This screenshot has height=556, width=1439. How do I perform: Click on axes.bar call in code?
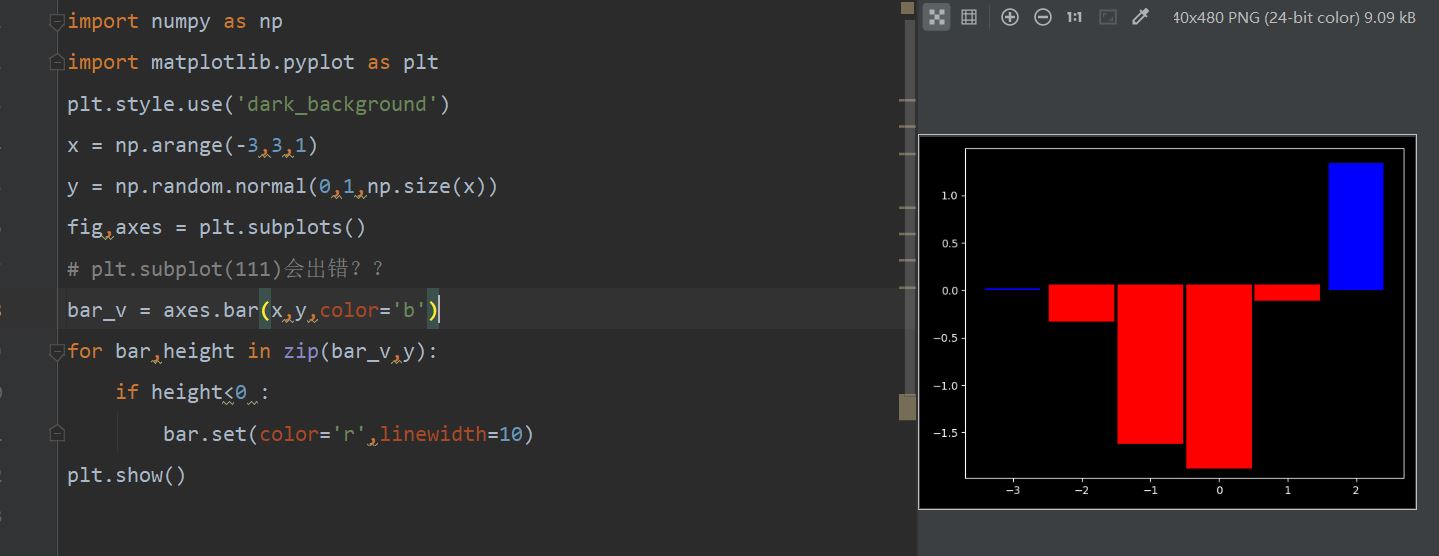(211, 310)
